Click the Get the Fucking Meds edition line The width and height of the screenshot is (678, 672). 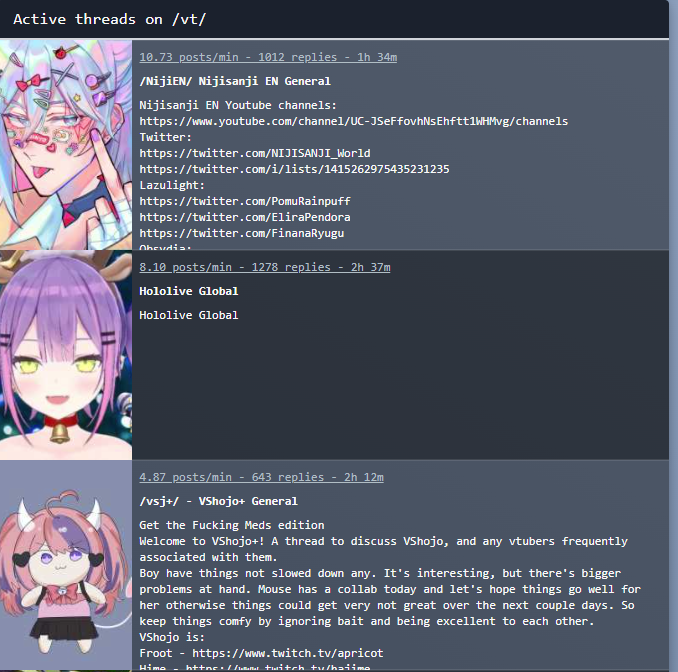point(232,525)
